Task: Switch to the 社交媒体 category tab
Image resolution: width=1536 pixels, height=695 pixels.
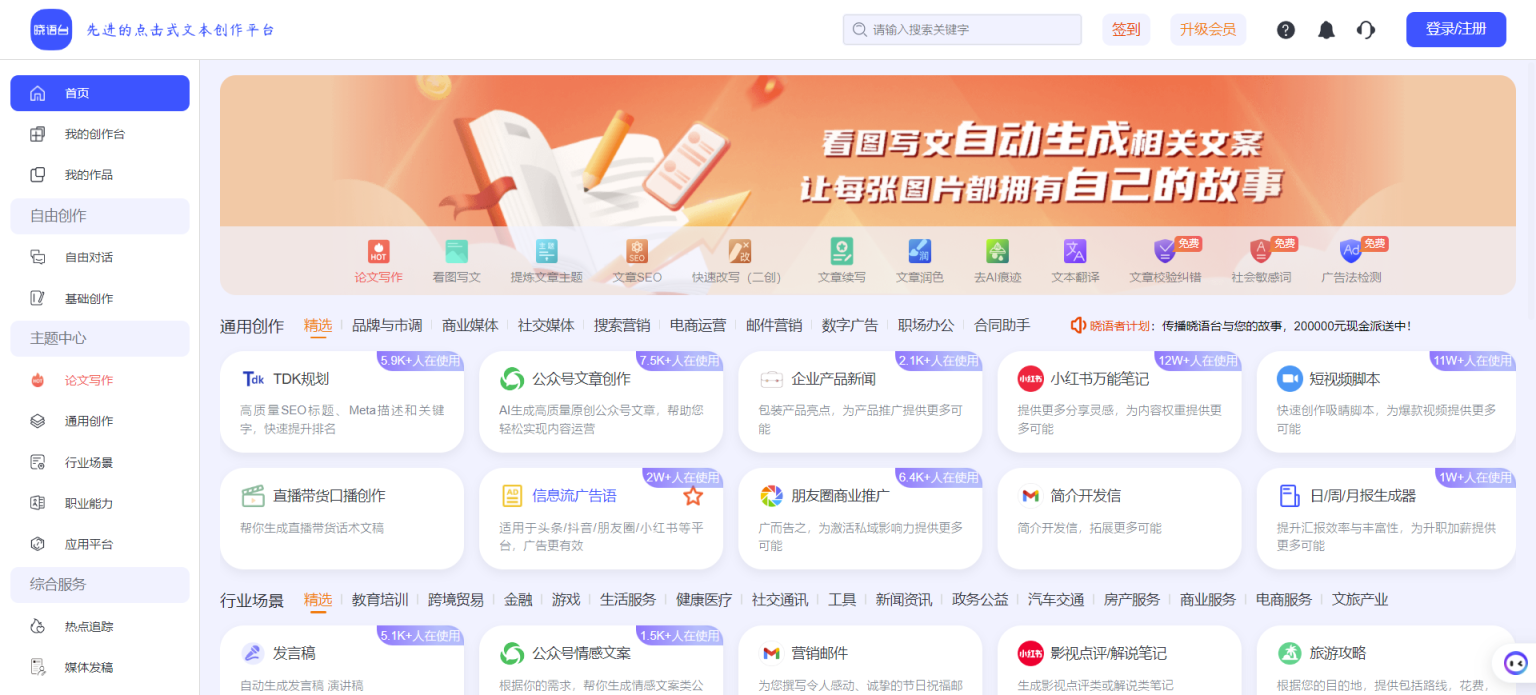Action: 546,325
